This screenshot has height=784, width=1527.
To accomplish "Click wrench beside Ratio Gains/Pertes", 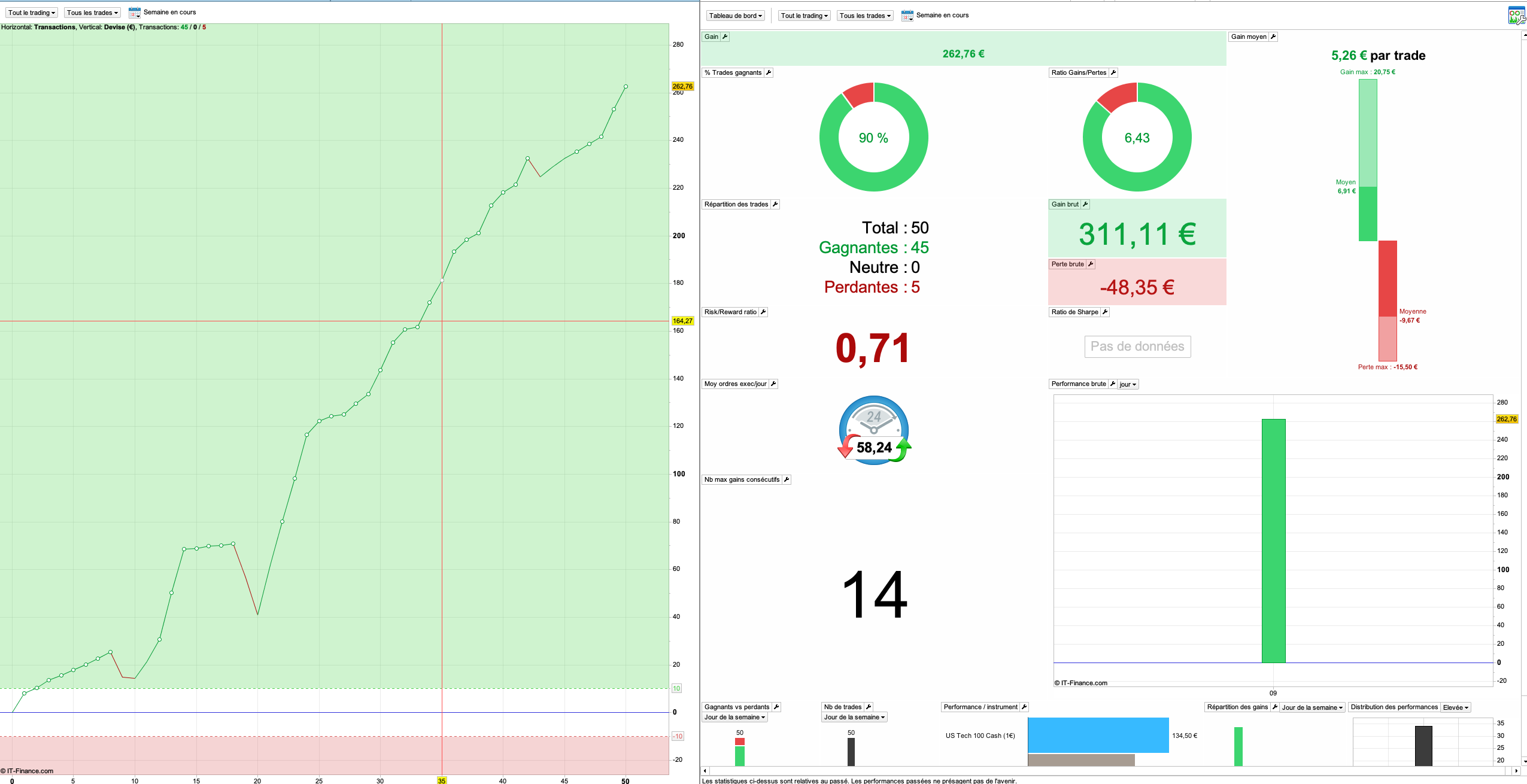I will click(1113, 72).
